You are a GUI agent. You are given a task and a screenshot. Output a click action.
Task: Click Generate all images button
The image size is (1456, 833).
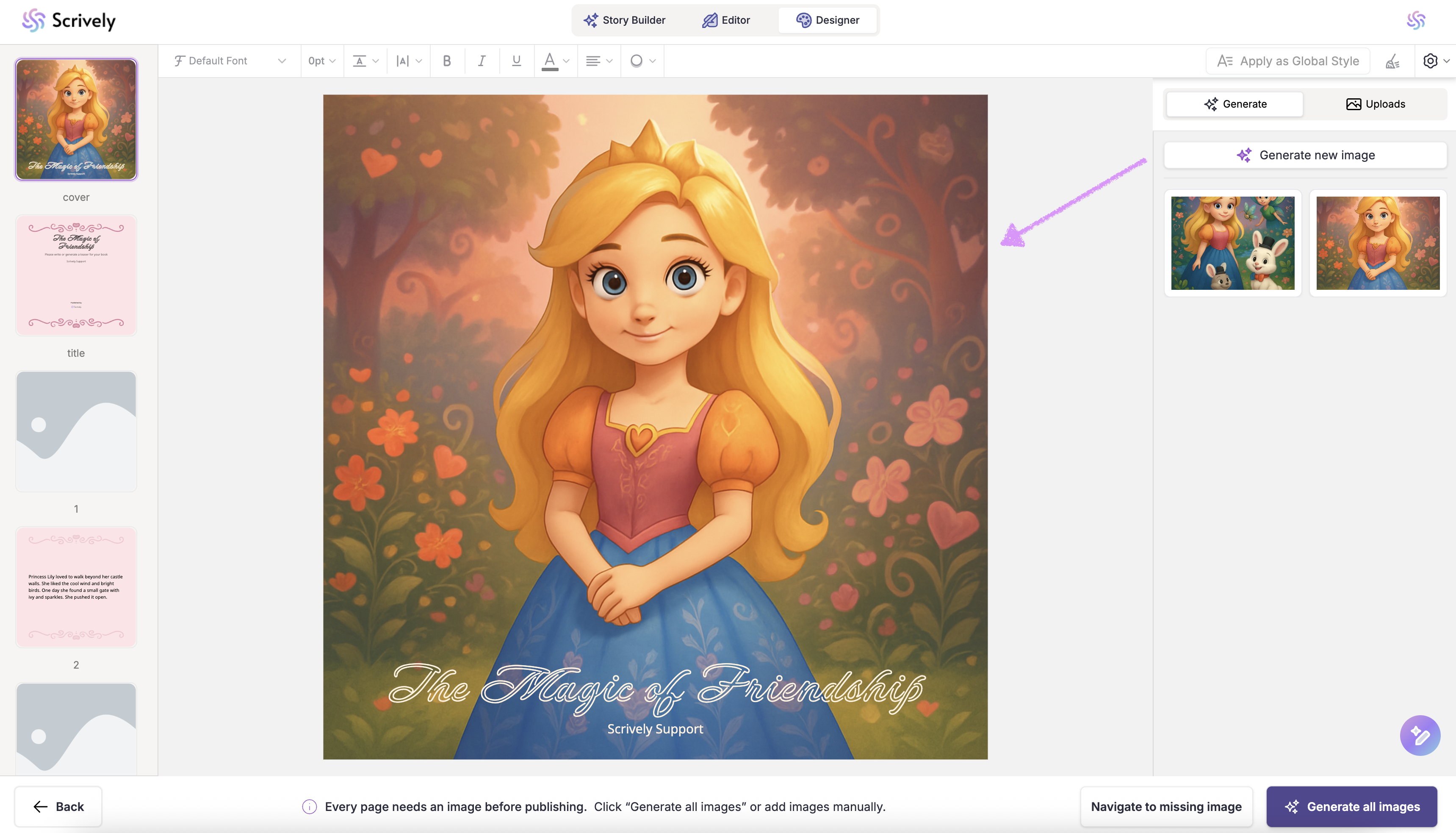pos(1351,807)
